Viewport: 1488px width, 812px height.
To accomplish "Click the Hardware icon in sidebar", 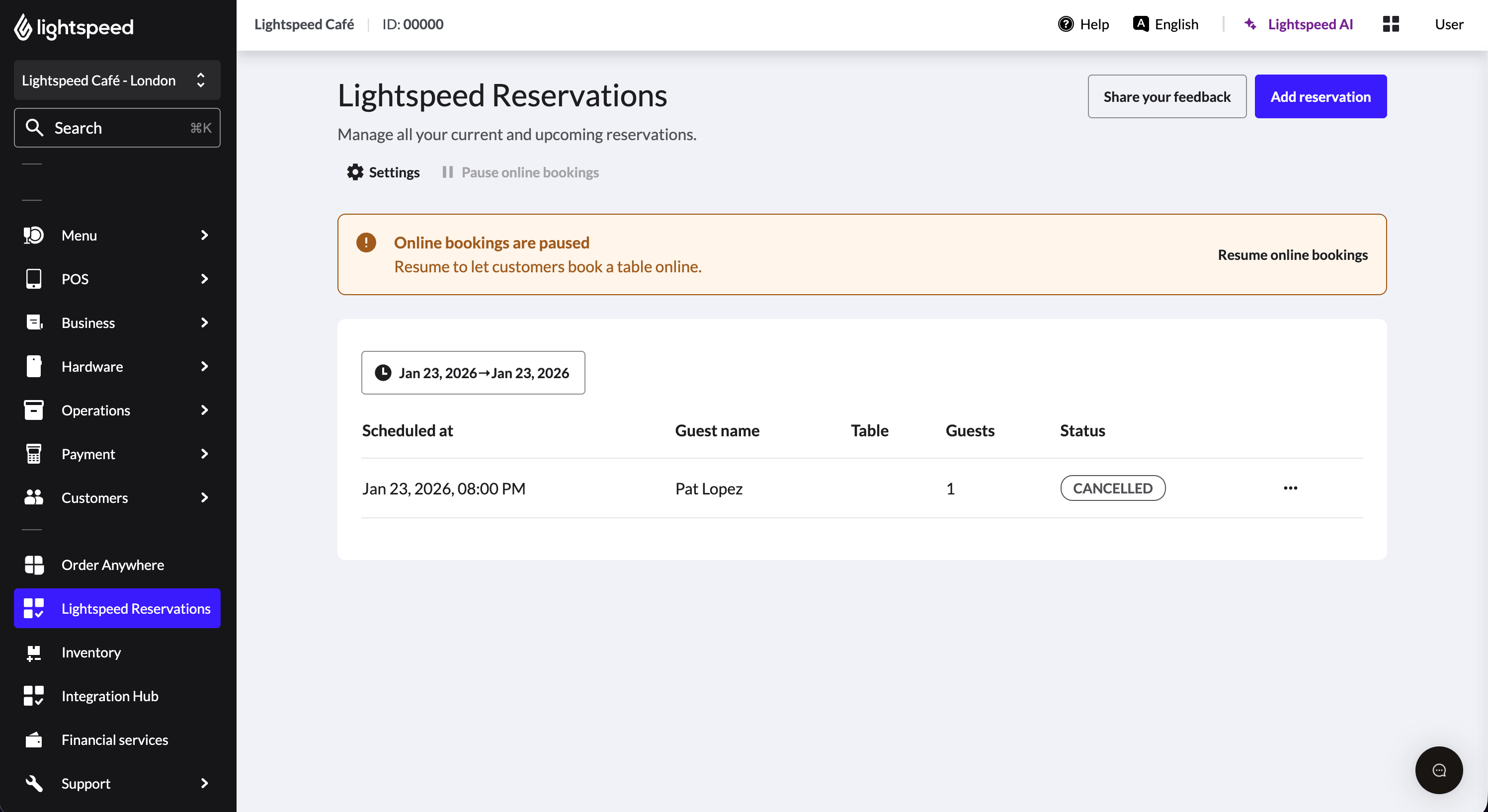I will pos(33,366).
